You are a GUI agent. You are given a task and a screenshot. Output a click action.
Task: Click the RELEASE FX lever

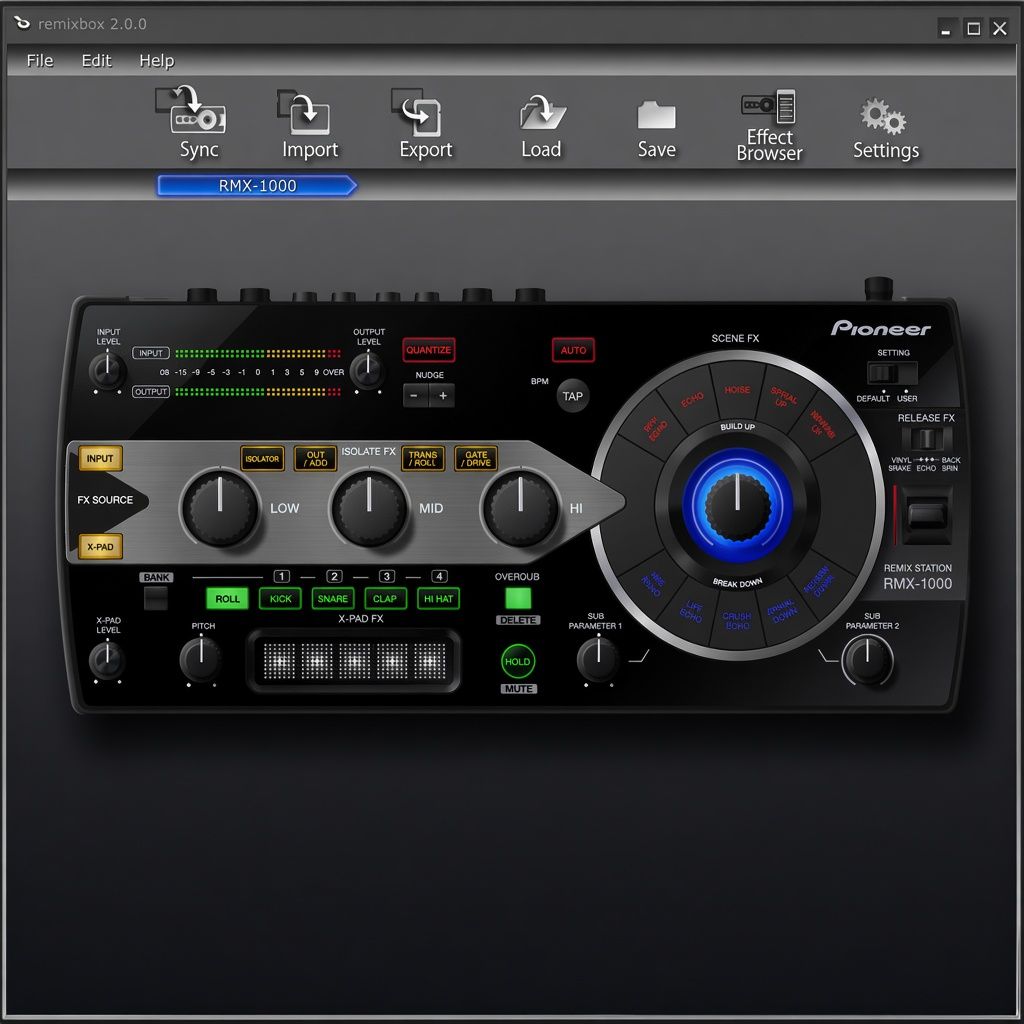click(927, 516)
